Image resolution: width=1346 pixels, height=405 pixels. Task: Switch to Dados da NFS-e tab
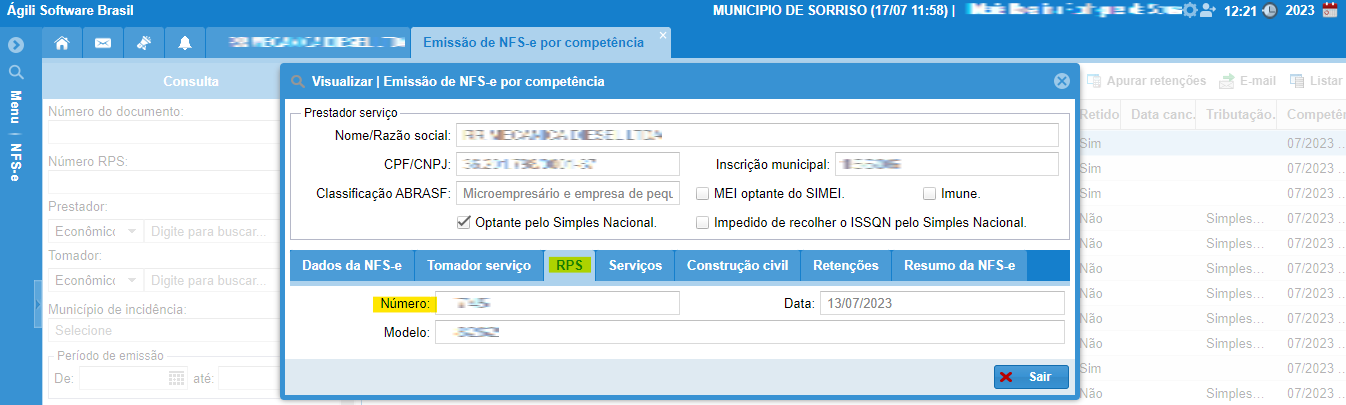[x=352, y=265]
